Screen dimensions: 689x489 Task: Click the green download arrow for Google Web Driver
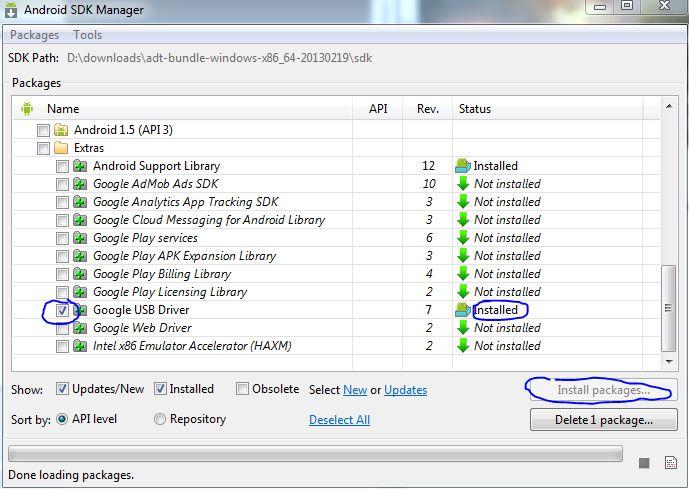click(x=463, y=328)
